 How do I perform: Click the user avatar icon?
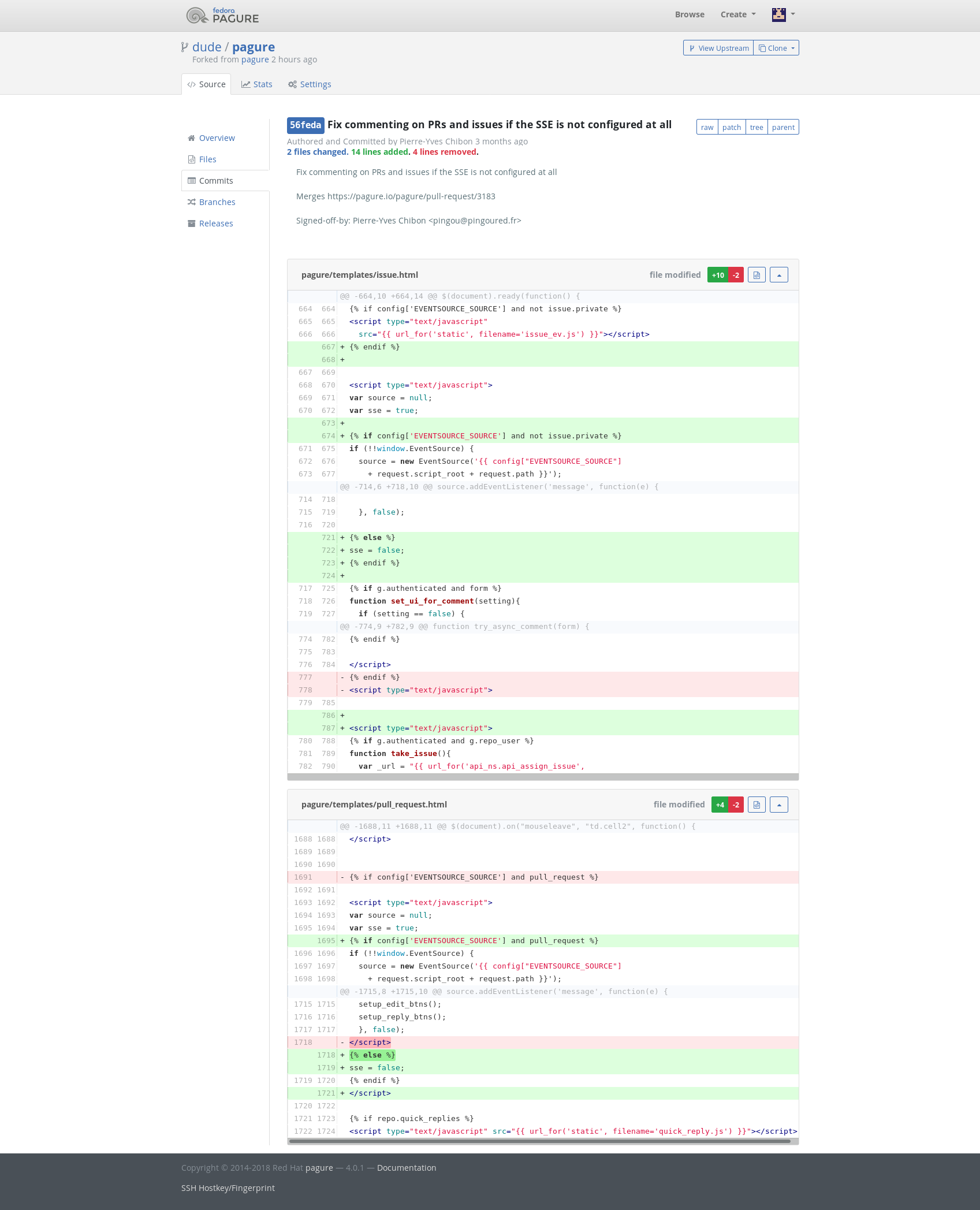pos(778,14)
